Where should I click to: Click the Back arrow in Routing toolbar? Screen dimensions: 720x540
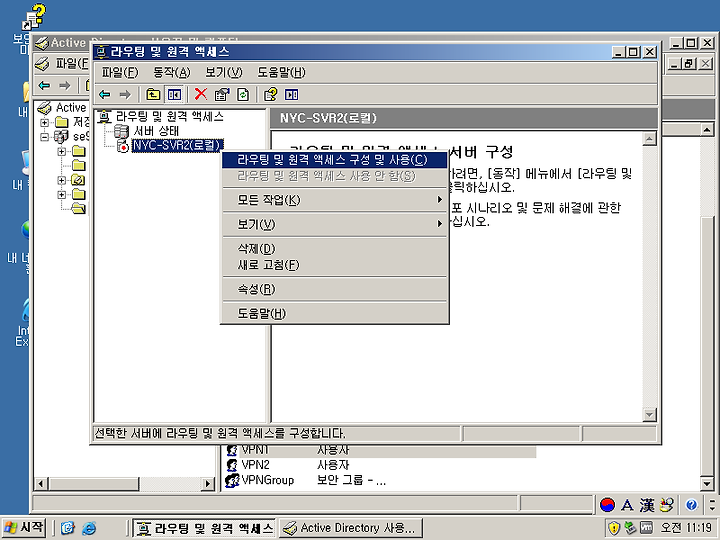[105, 95]
